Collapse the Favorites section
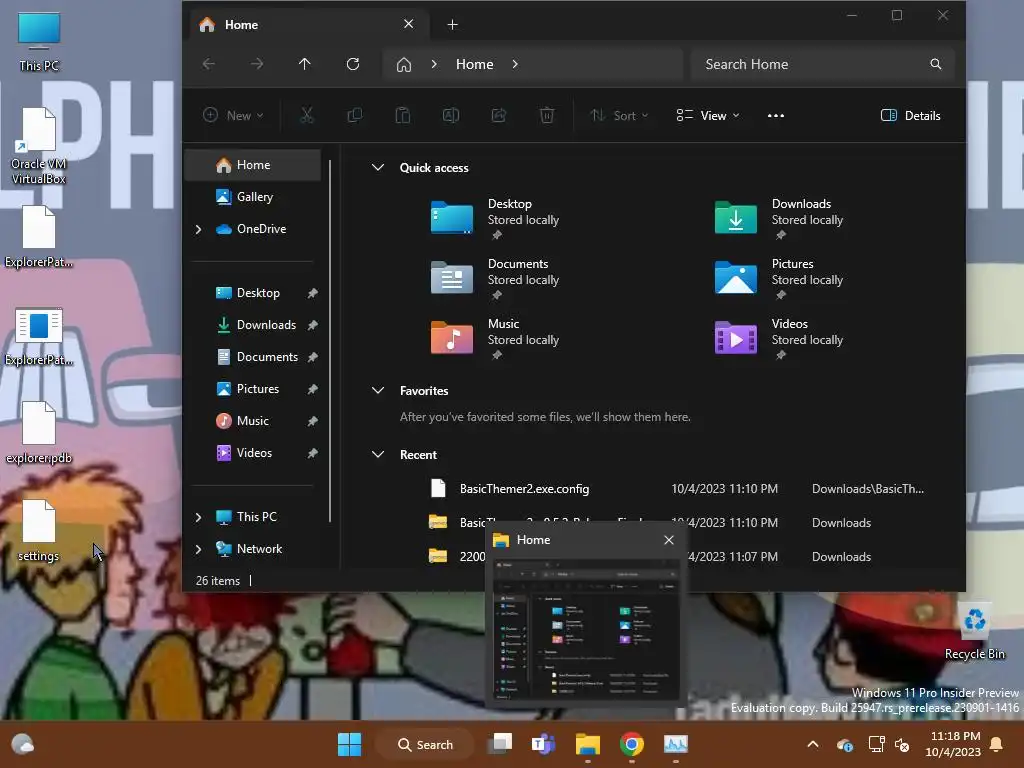1024x768 pixels. pyautogui.click(x=377, y=391)
